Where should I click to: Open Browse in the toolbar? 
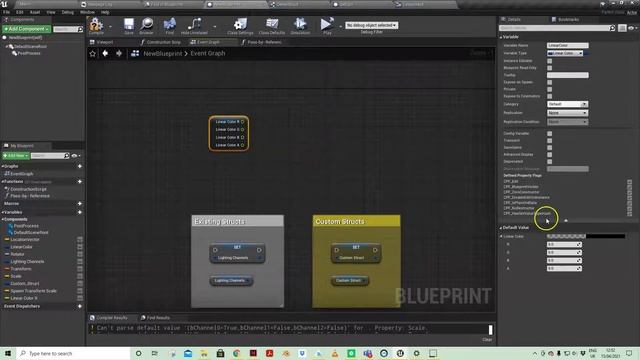(x=146, y=25)
